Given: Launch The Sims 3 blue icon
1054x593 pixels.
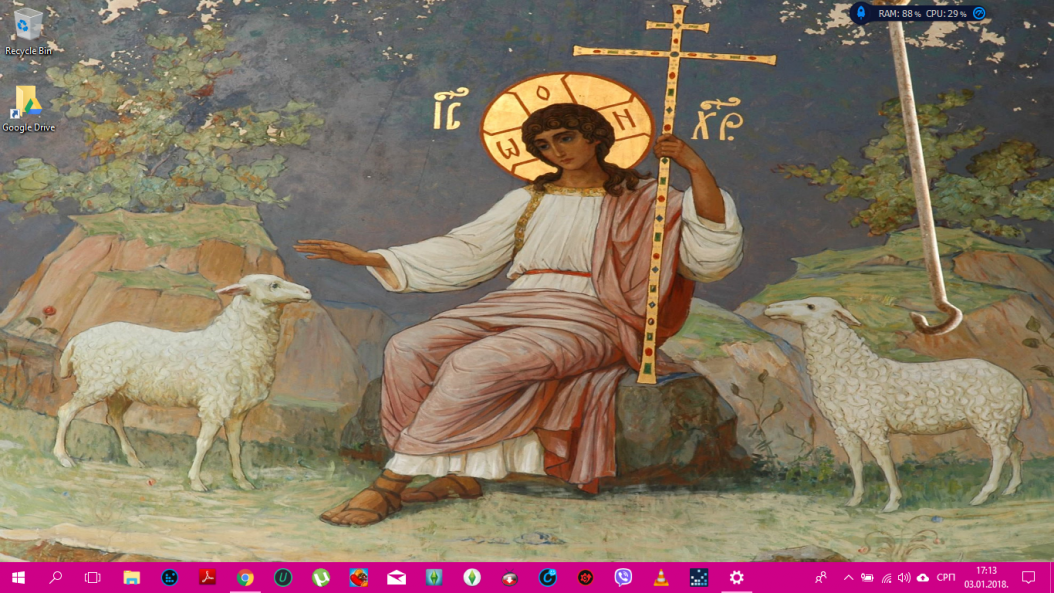Looking at the screenshot, I should point(434,578).
